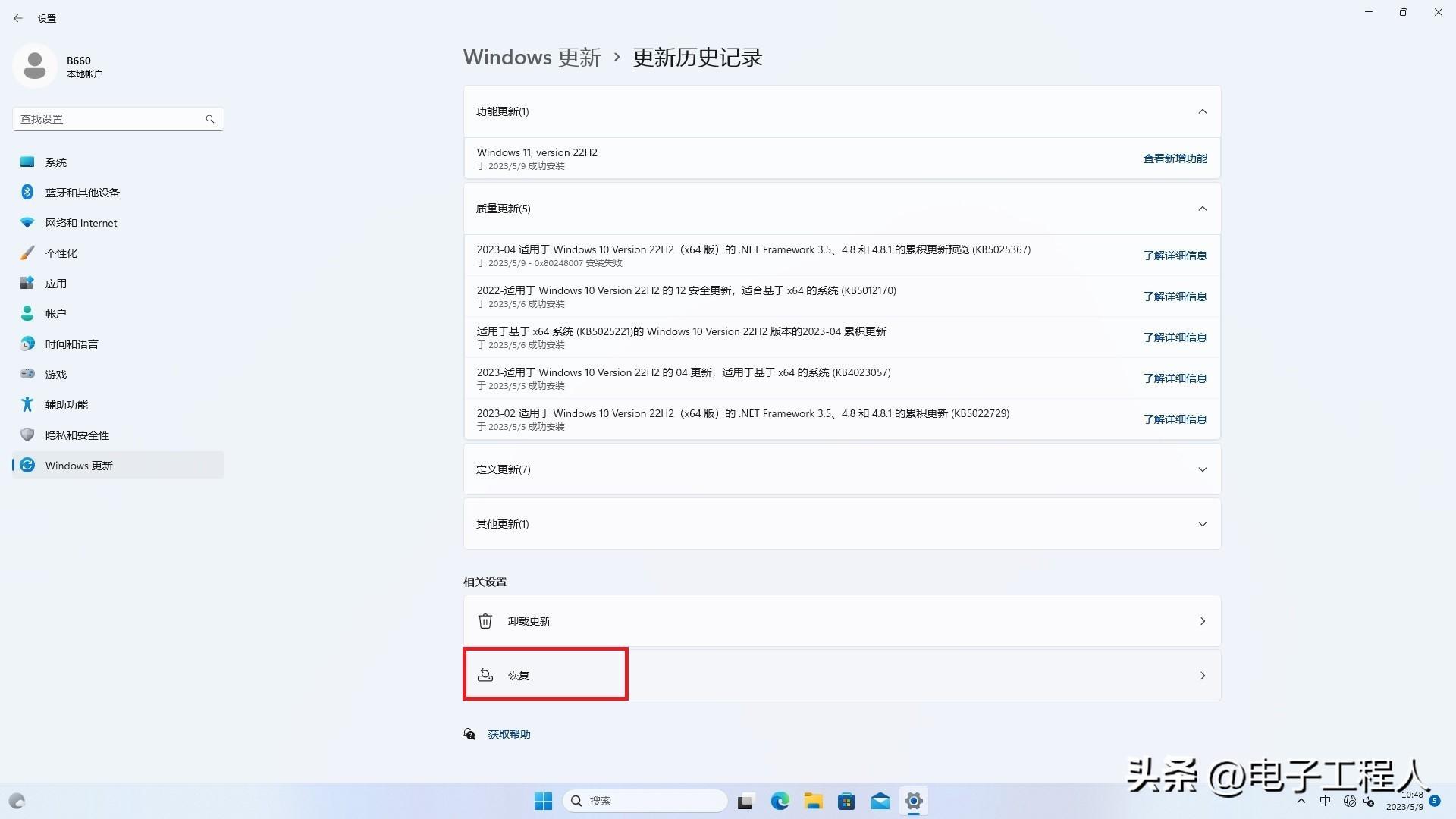This screenshot has height=819, width=1456.
Task: Click the magnifier icon in settings search box
Action: click(x=210, y=119)
